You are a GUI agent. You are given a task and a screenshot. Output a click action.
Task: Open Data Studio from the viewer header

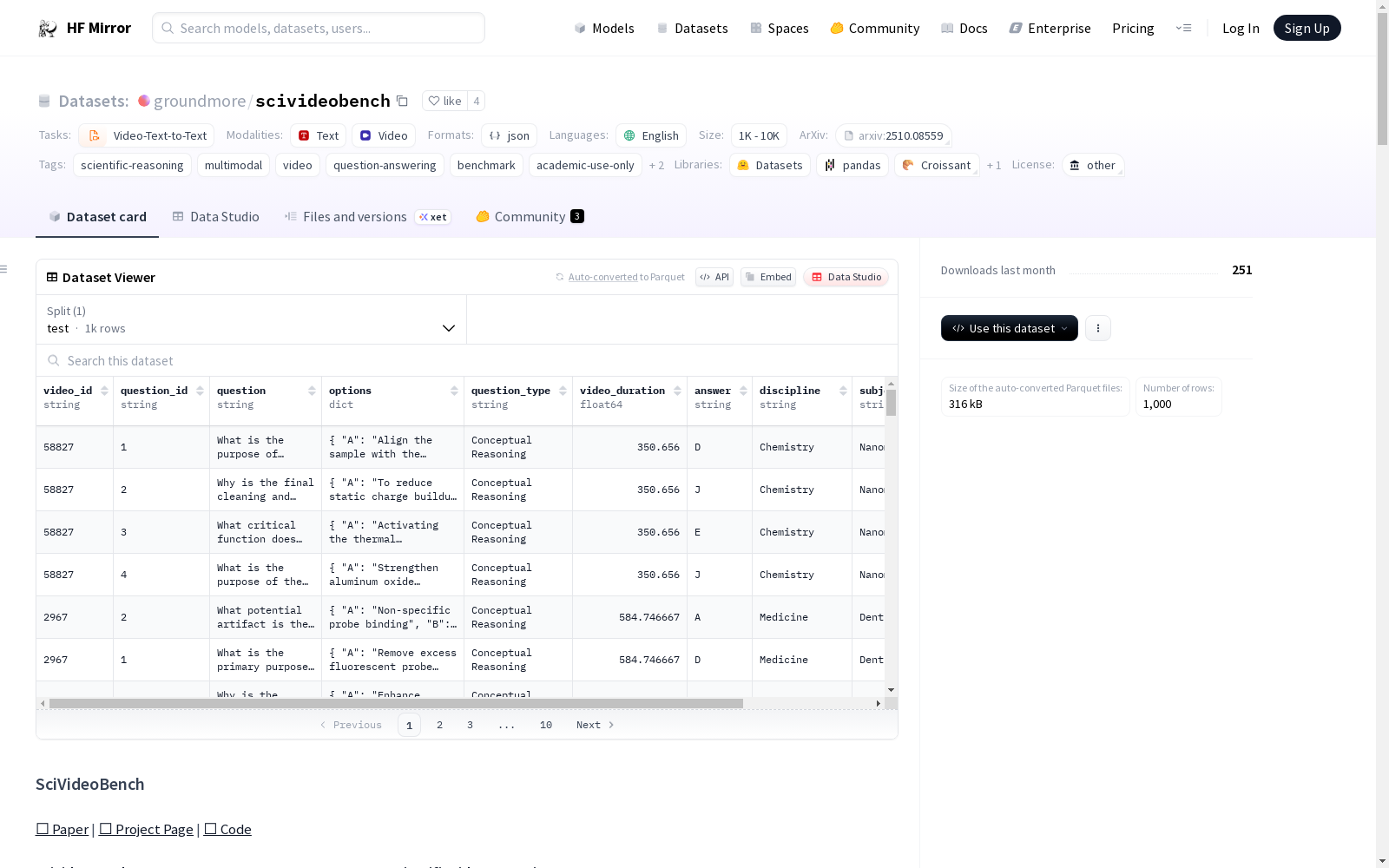coord(846,277)
